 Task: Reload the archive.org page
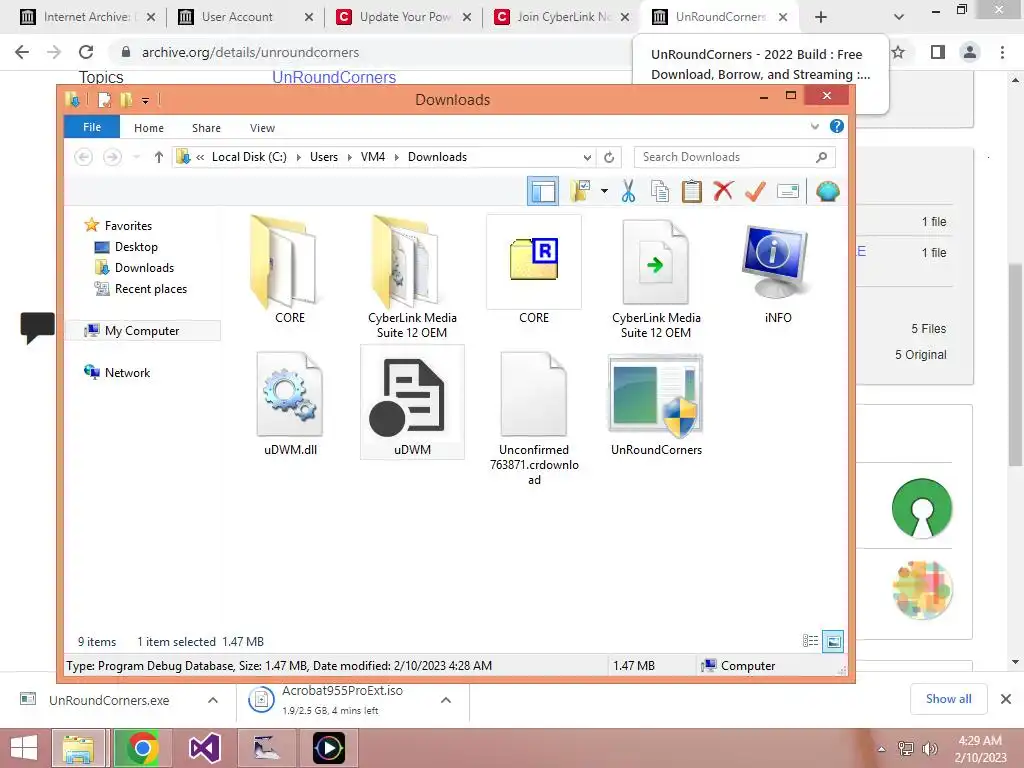click(86, 52)
